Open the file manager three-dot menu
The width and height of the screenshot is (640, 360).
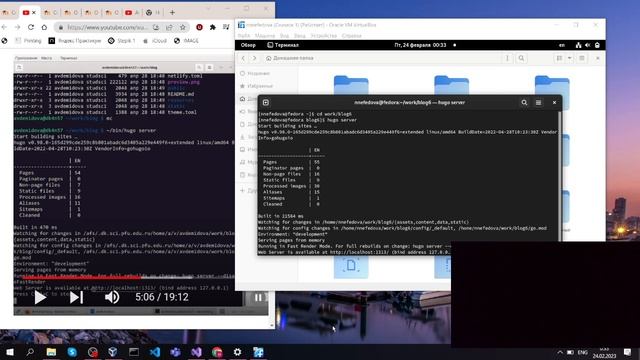tap(507, 58)
